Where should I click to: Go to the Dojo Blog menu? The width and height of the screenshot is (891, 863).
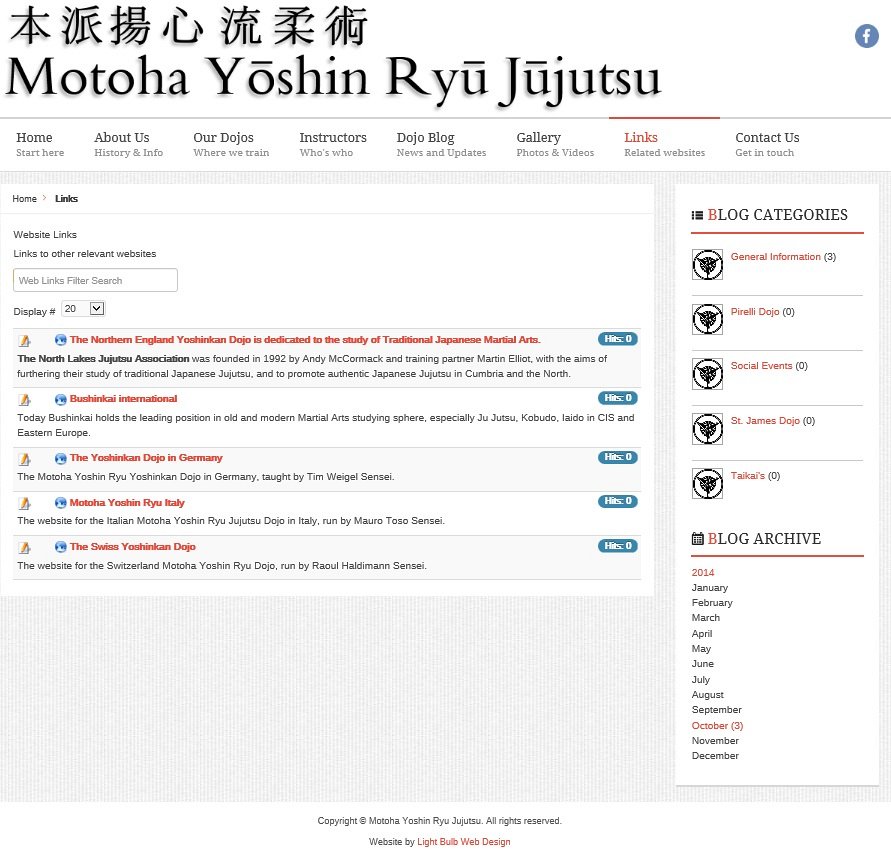tap(440, 144)
